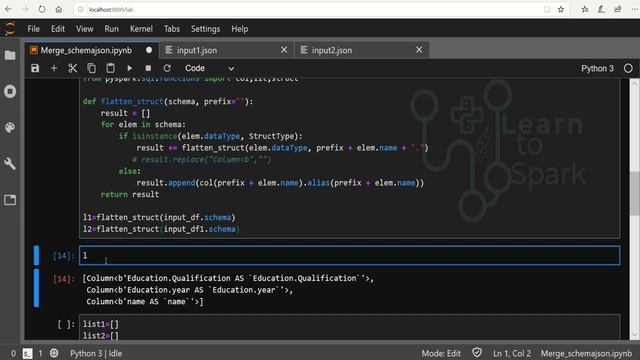Open the Settings menu
Screen dimensions: 640x360
coord(205,29)
